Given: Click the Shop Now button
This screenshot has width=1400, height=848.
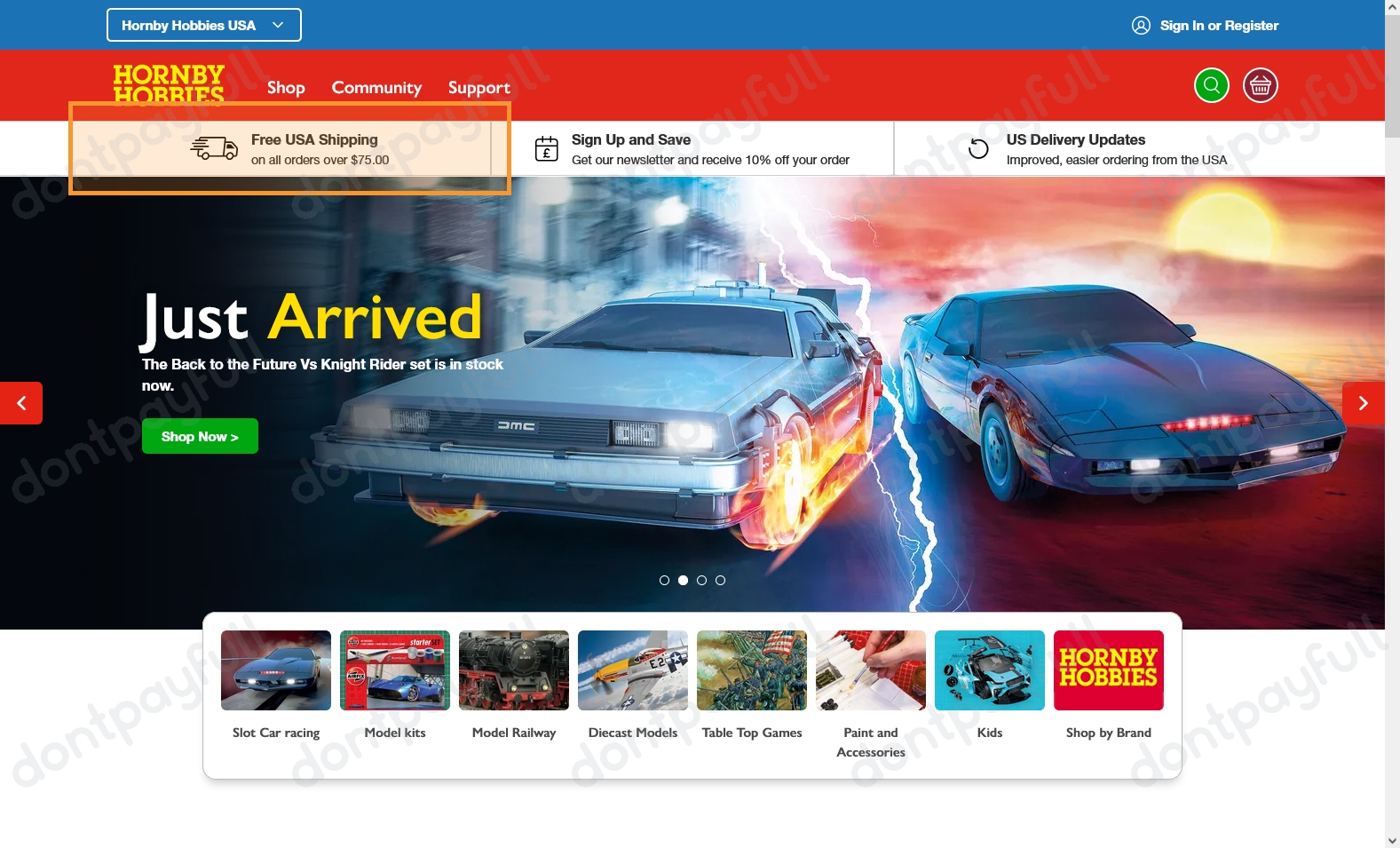Looking at the screenshot, I should 200,436.
